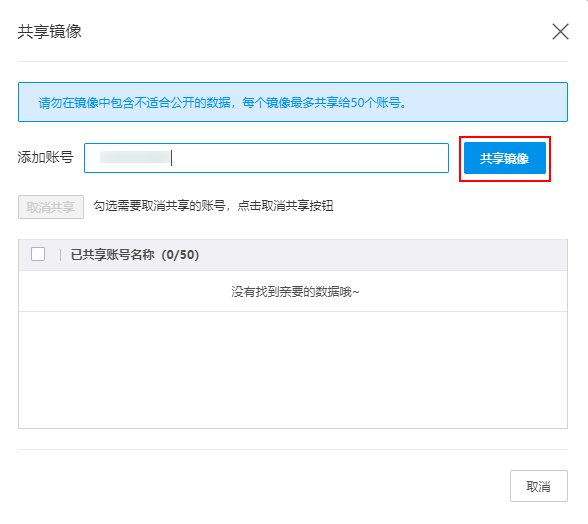Click the 共享镜像 dialog title
The width and height of the screenshot is (588, 524).
pyautogui.click(x=50, y=32)
